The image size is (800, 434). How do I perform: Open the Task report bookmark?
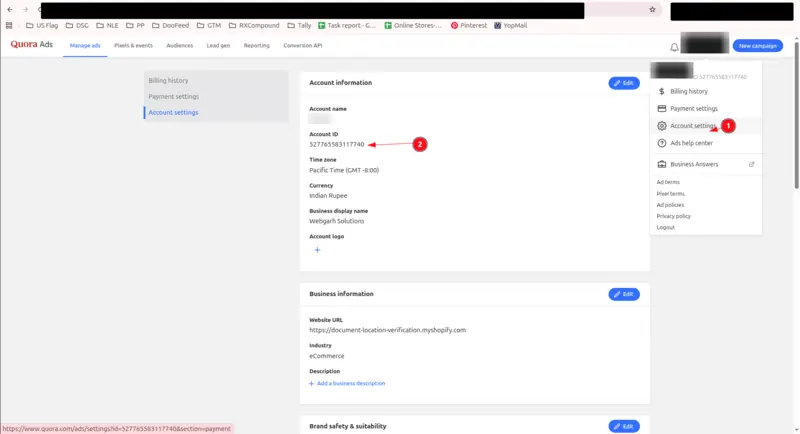tap(347, 25)
